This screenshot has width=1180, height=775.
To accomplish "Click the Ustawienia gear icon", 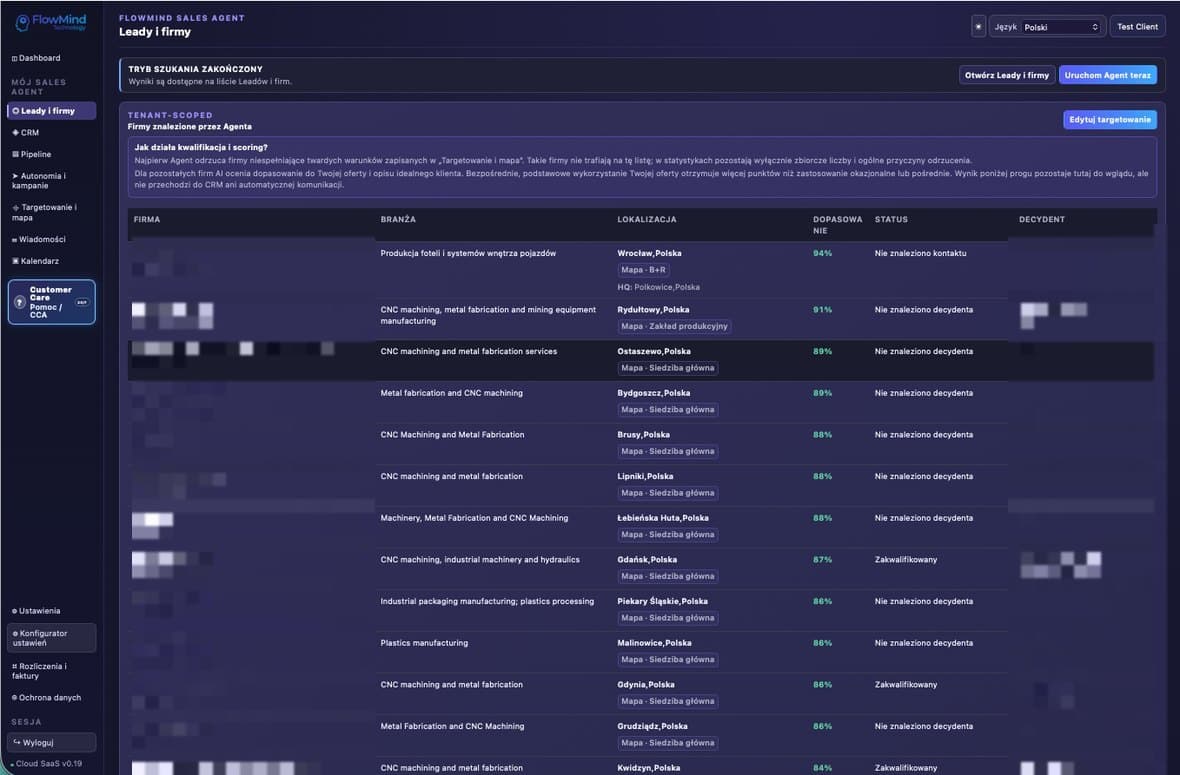I will click(x=14, y=611).
